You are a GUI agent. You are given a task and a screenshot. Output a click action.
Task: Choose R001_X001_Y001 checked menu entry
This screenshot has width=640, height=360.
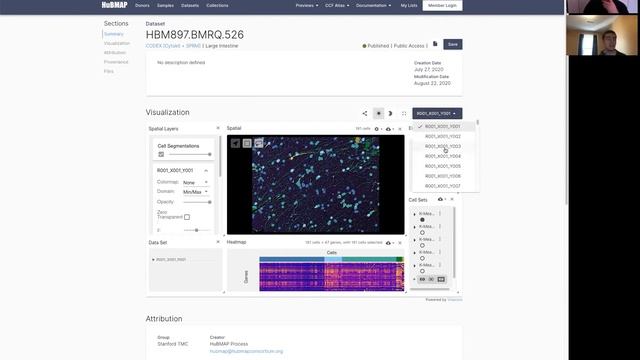click(x=443, y=127)
